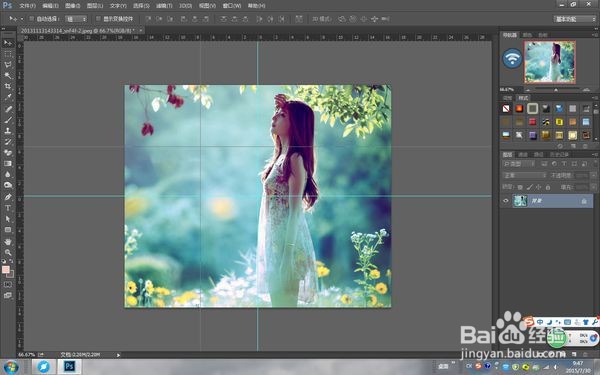Select the Dodge tool
The height and width of the screenshot is (375, 600).
[8, 185]
